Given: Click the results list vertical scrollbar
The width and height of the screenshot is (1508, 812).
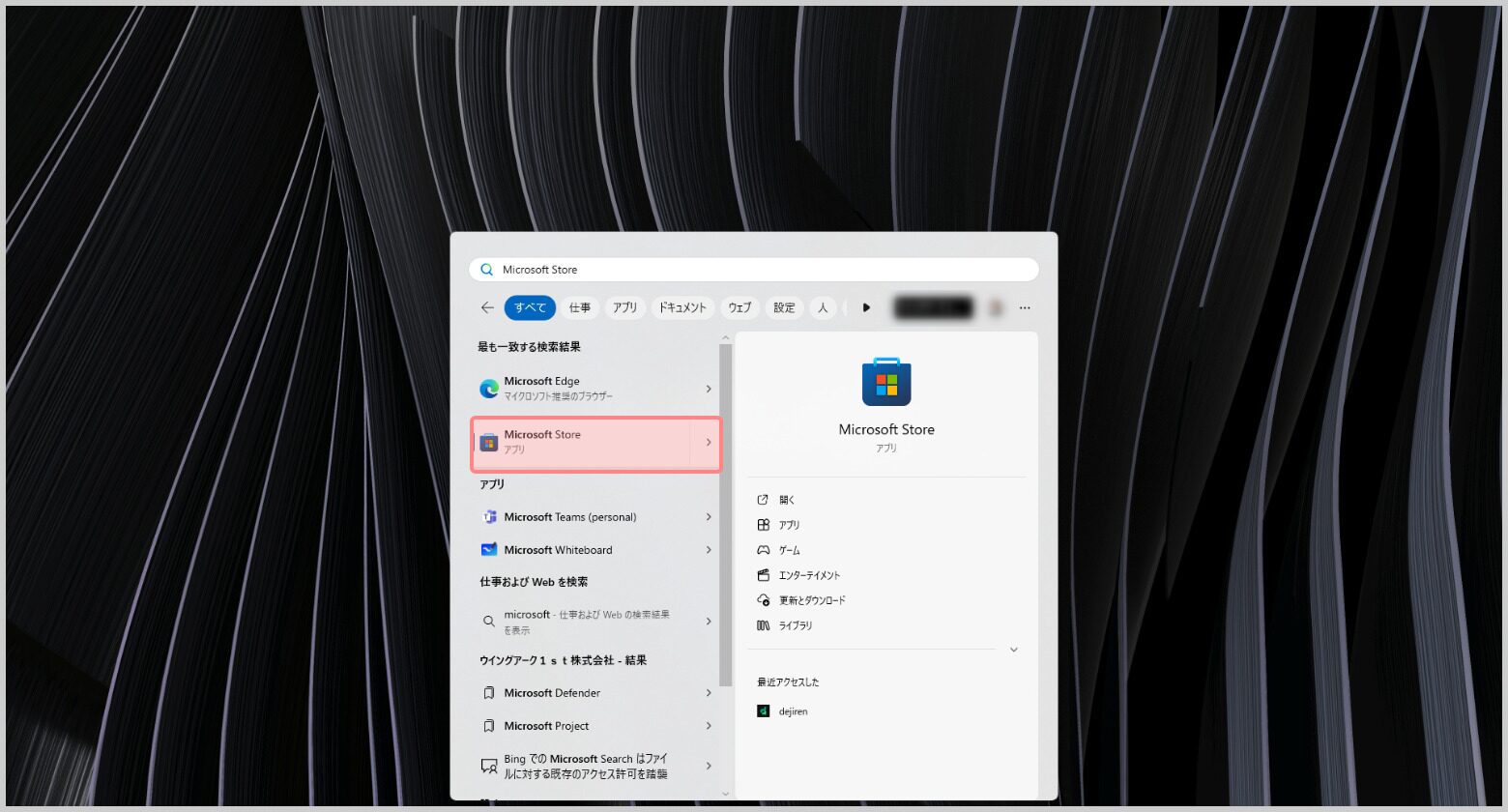Looking at the screenshot, I should pyautogui.click(x=726, y=512).
